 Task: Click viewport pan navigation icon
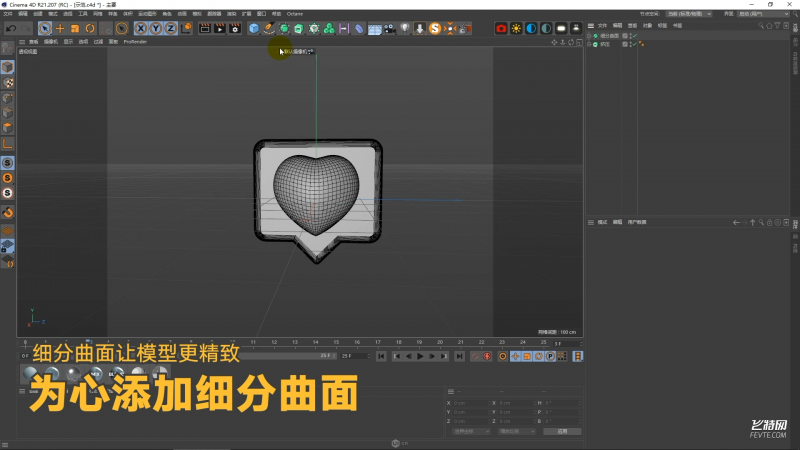(x=554, y=42)
